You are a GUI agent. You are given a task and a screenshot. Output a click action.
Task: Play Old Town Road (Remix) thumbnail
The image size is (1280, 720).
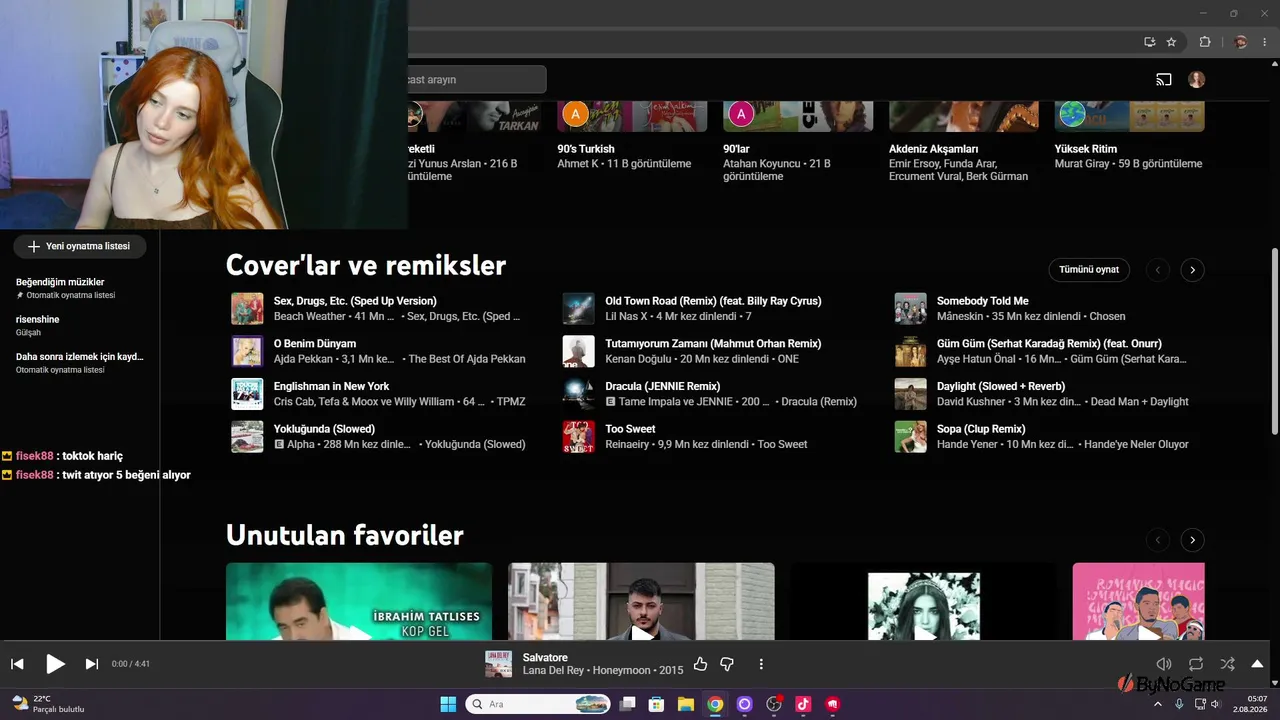[x=579, y=308]
